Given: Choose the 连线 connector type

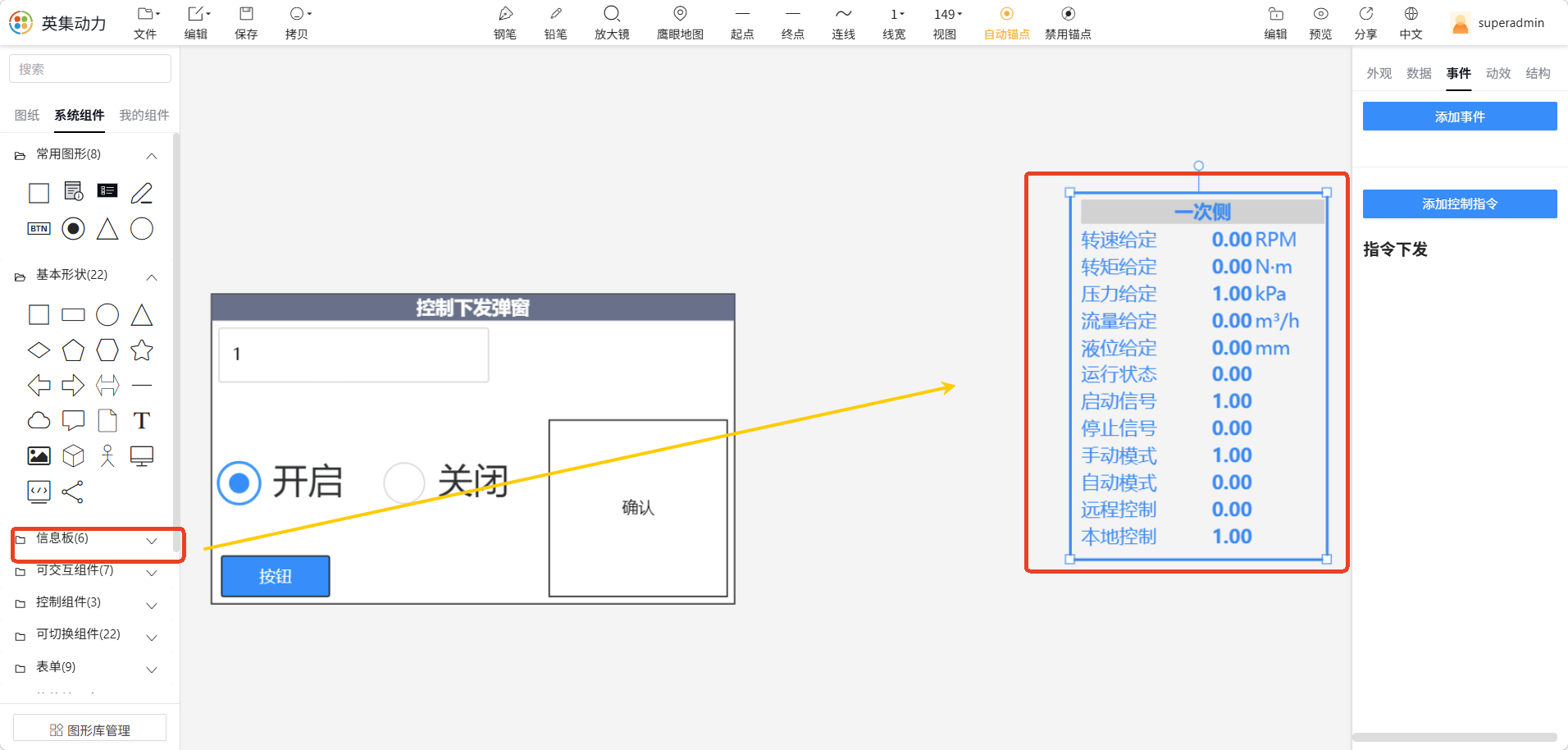Looking at the screenshot, I should tap(843, 22).
